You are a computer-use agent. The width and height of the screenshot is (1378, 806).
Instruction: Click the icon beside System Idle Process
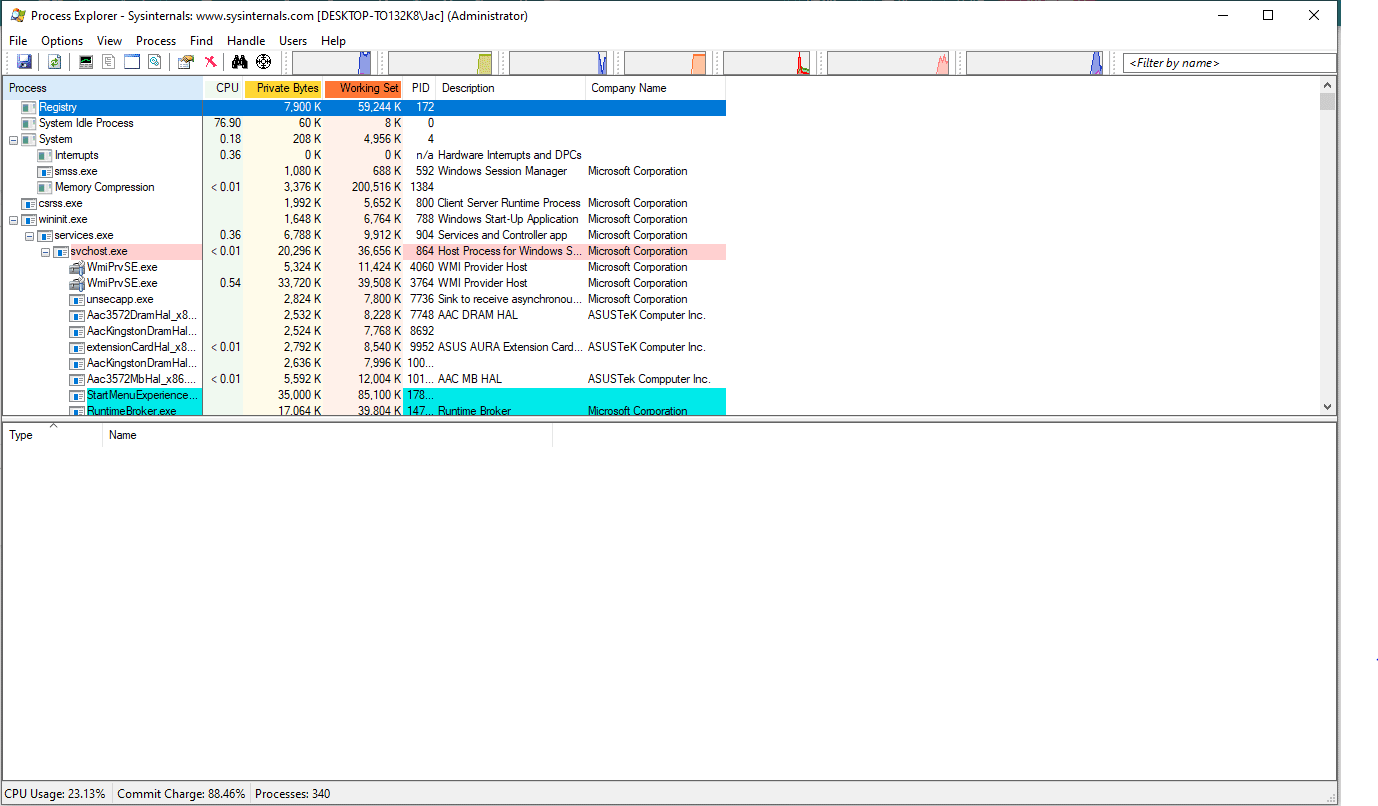(29, 123)
